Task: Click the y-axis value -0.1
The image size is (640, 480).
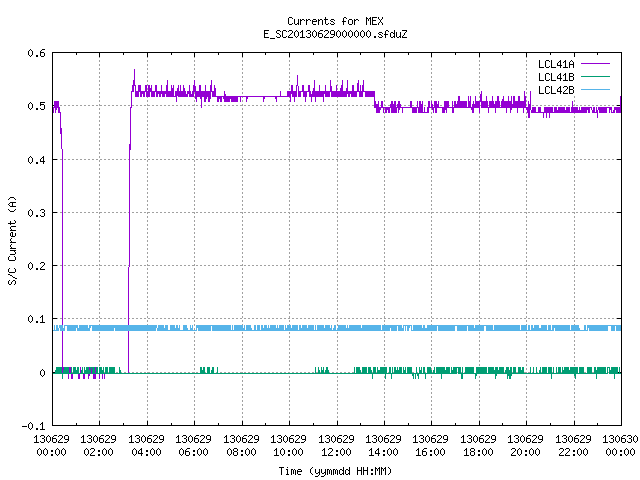Action: 33,426
